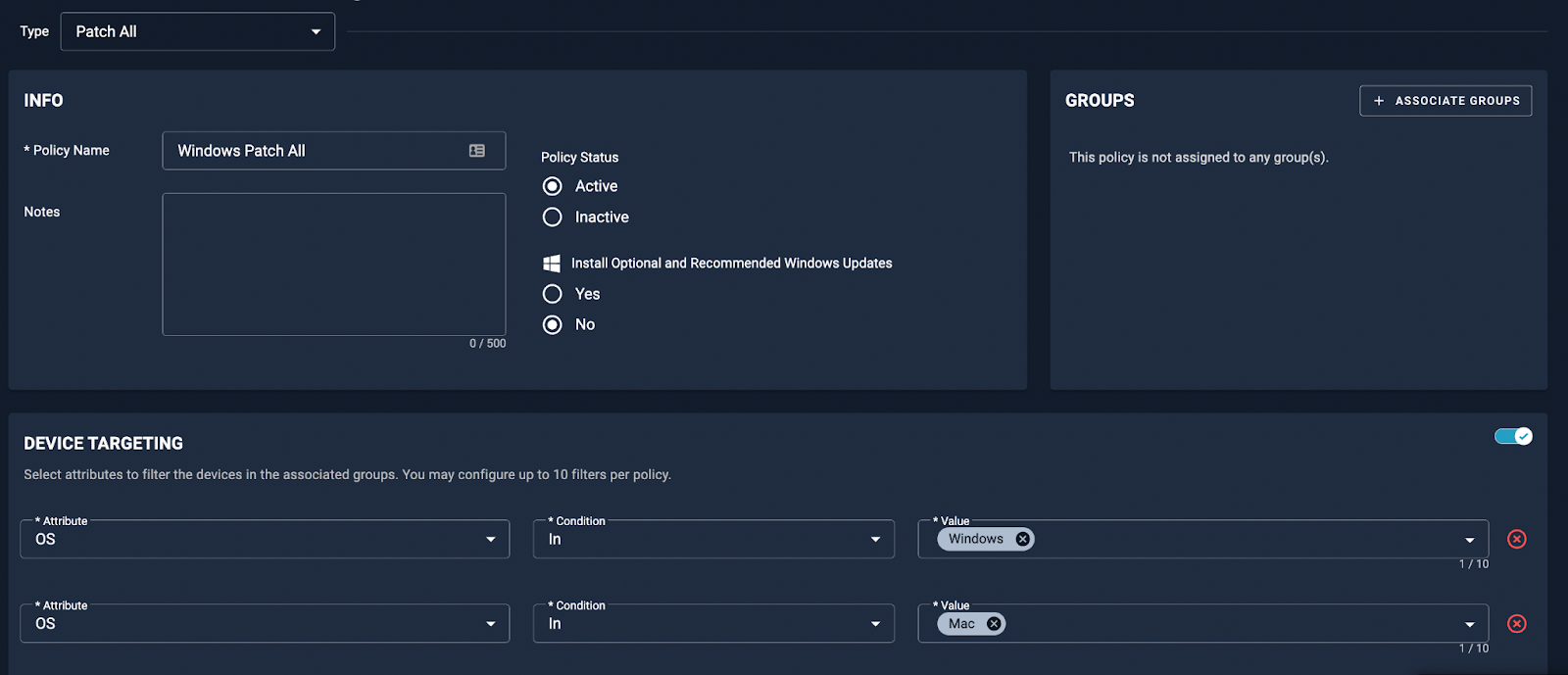Select the Inactive policy status radio button
1568x675 pixels.
pyautogui.click(x=553, y=217)
